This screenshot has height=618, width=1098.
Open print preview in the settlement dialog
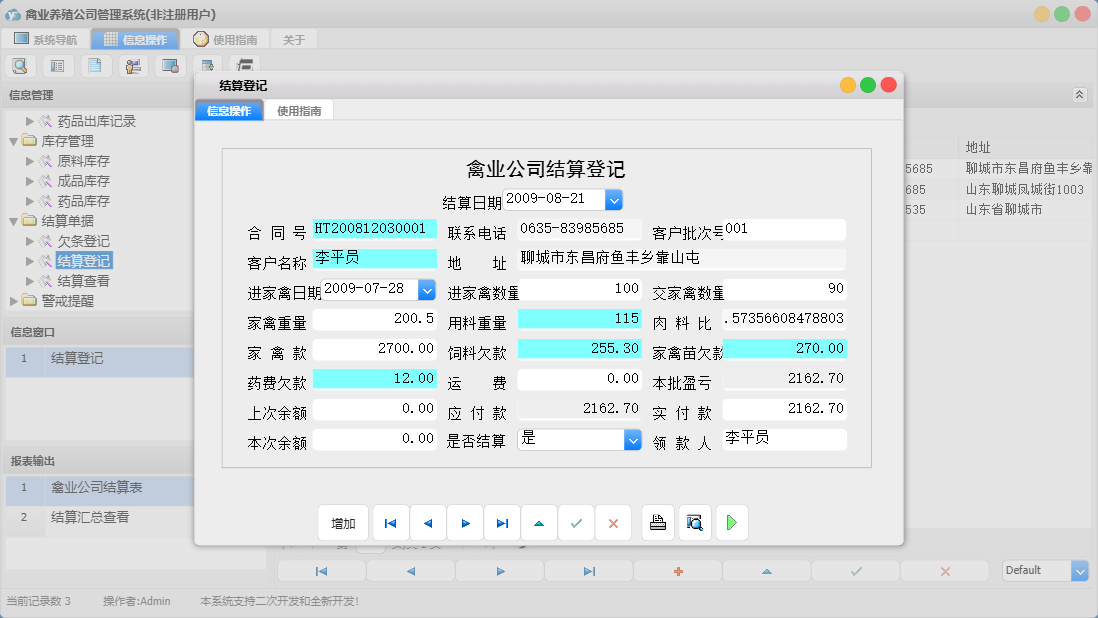(x=694, y=522)
